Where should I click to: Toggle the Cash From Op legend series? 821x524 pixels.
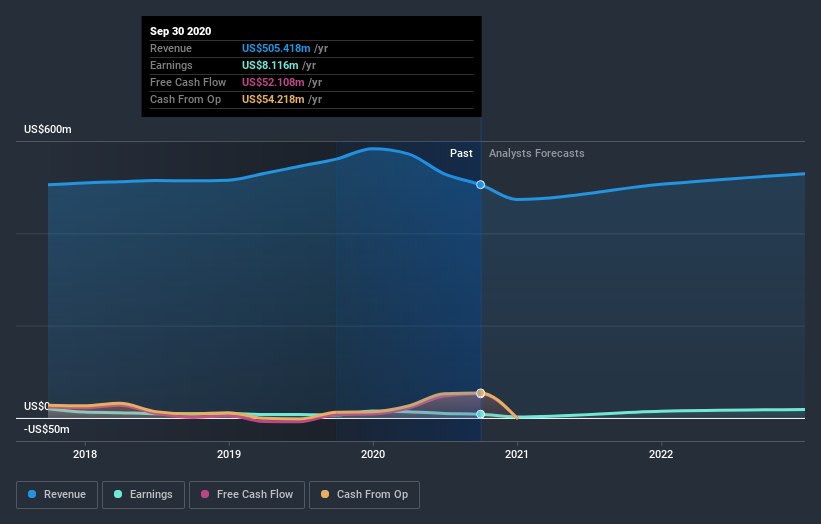[x=364, y=495]
